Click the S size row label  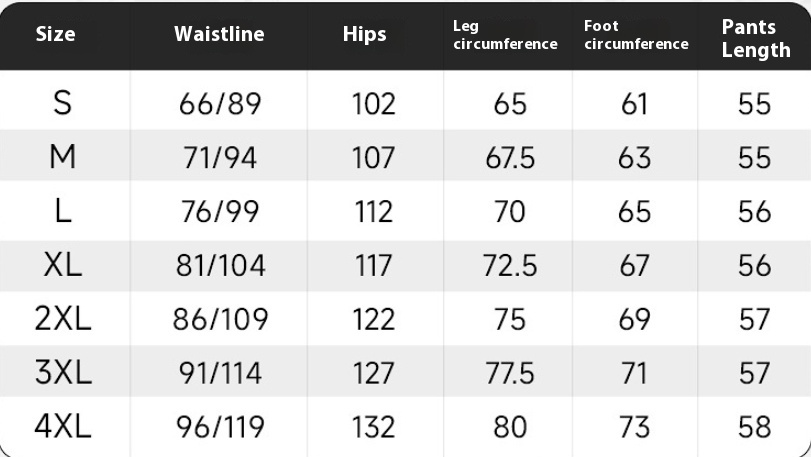pos(63,102)
